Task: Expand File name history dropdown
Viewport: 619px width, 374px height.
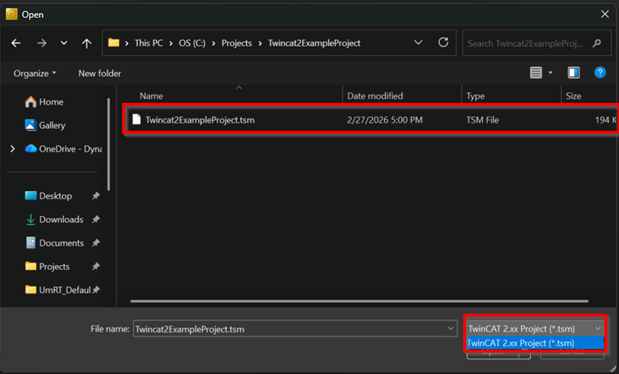Action: point(451,329)
